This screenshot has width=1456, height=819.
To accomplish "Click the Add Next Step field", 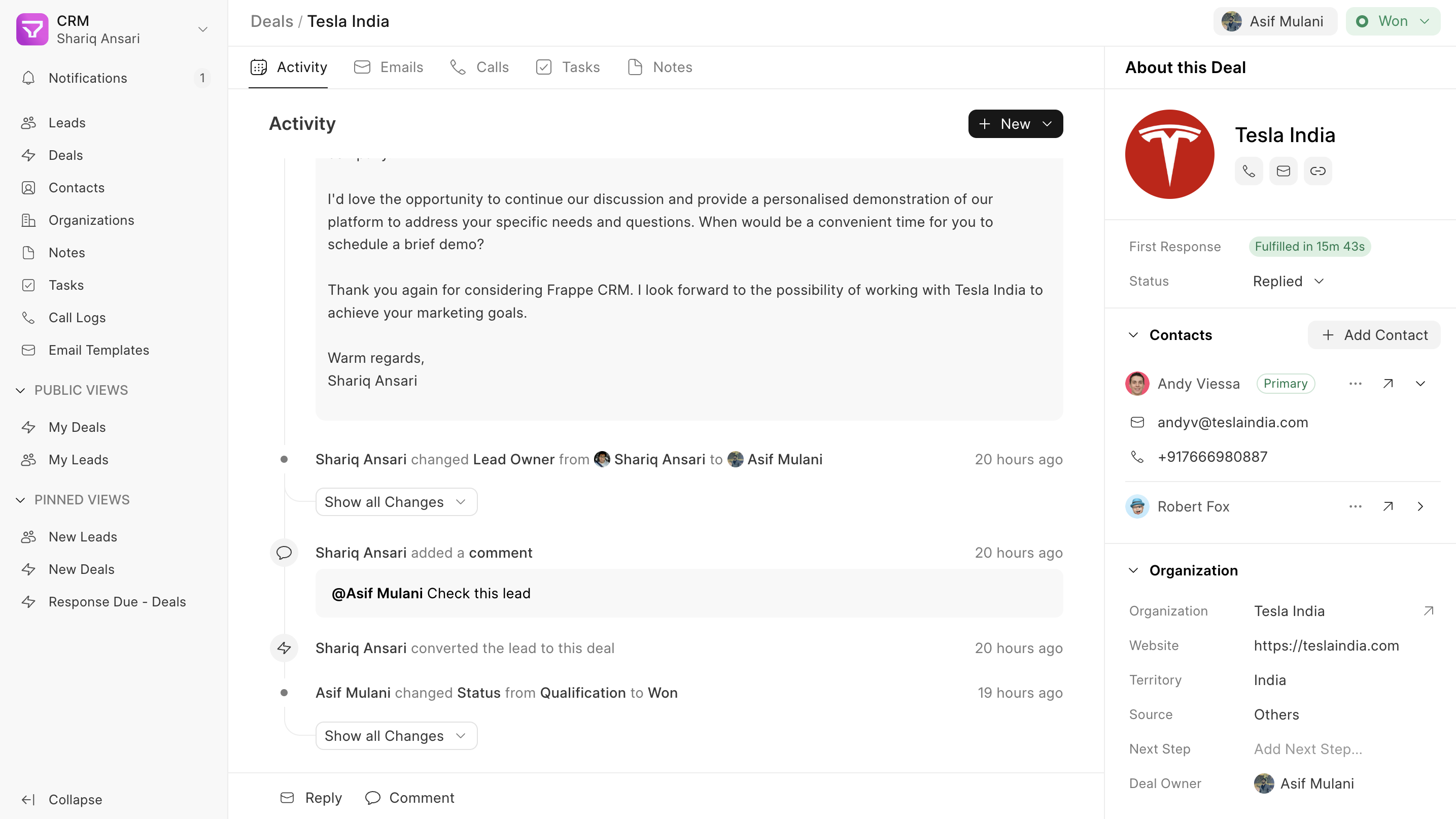I will tap(1307, 749).
